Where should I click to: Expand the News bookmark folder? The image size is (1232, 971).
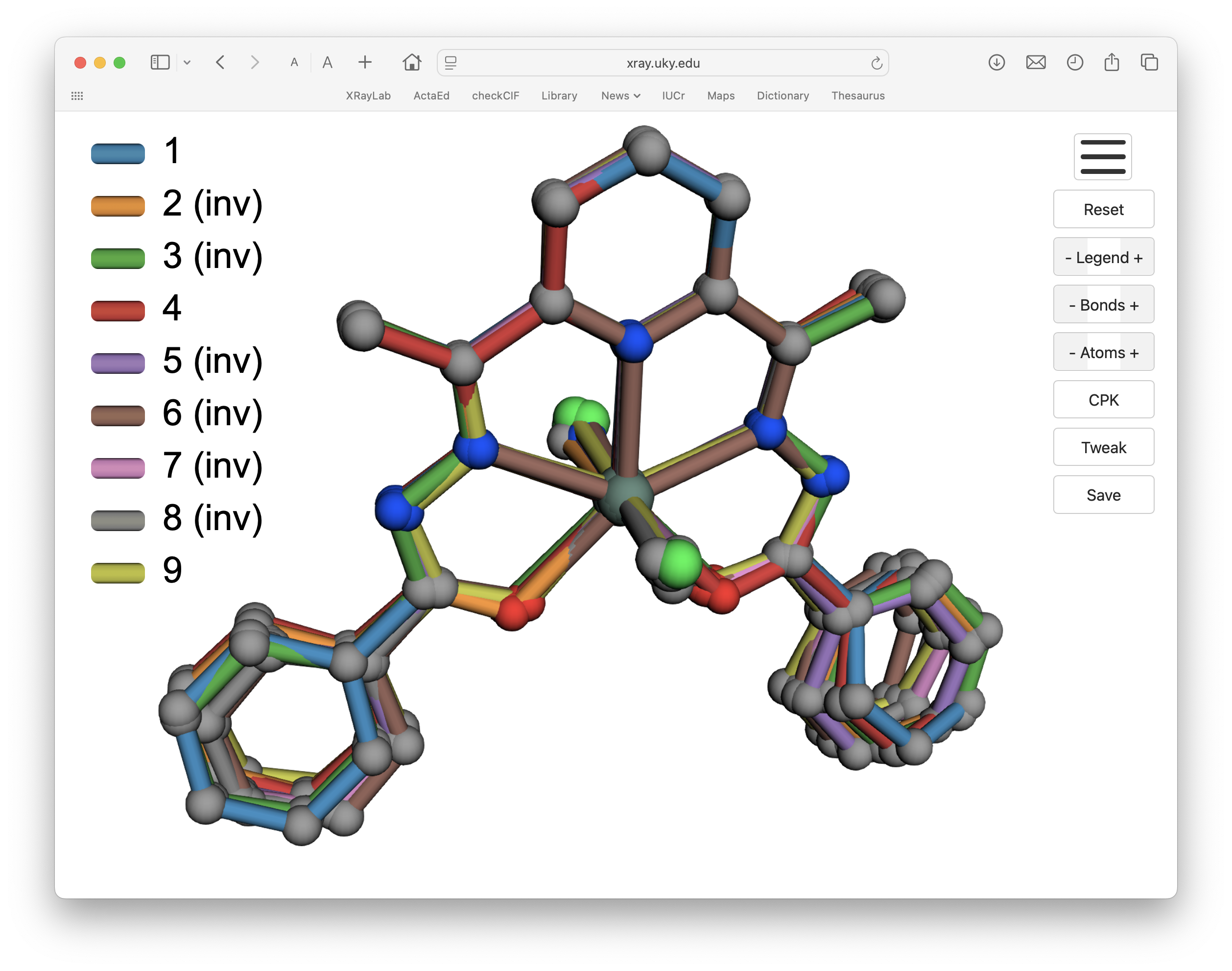click(x=620, y=96)
